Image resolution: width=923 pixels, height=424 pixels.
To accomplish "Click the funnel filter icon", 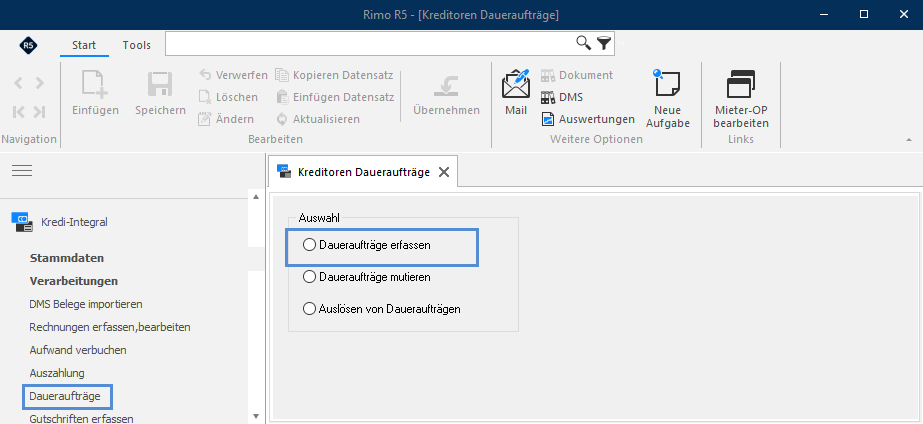I will (x=604, y=42).
